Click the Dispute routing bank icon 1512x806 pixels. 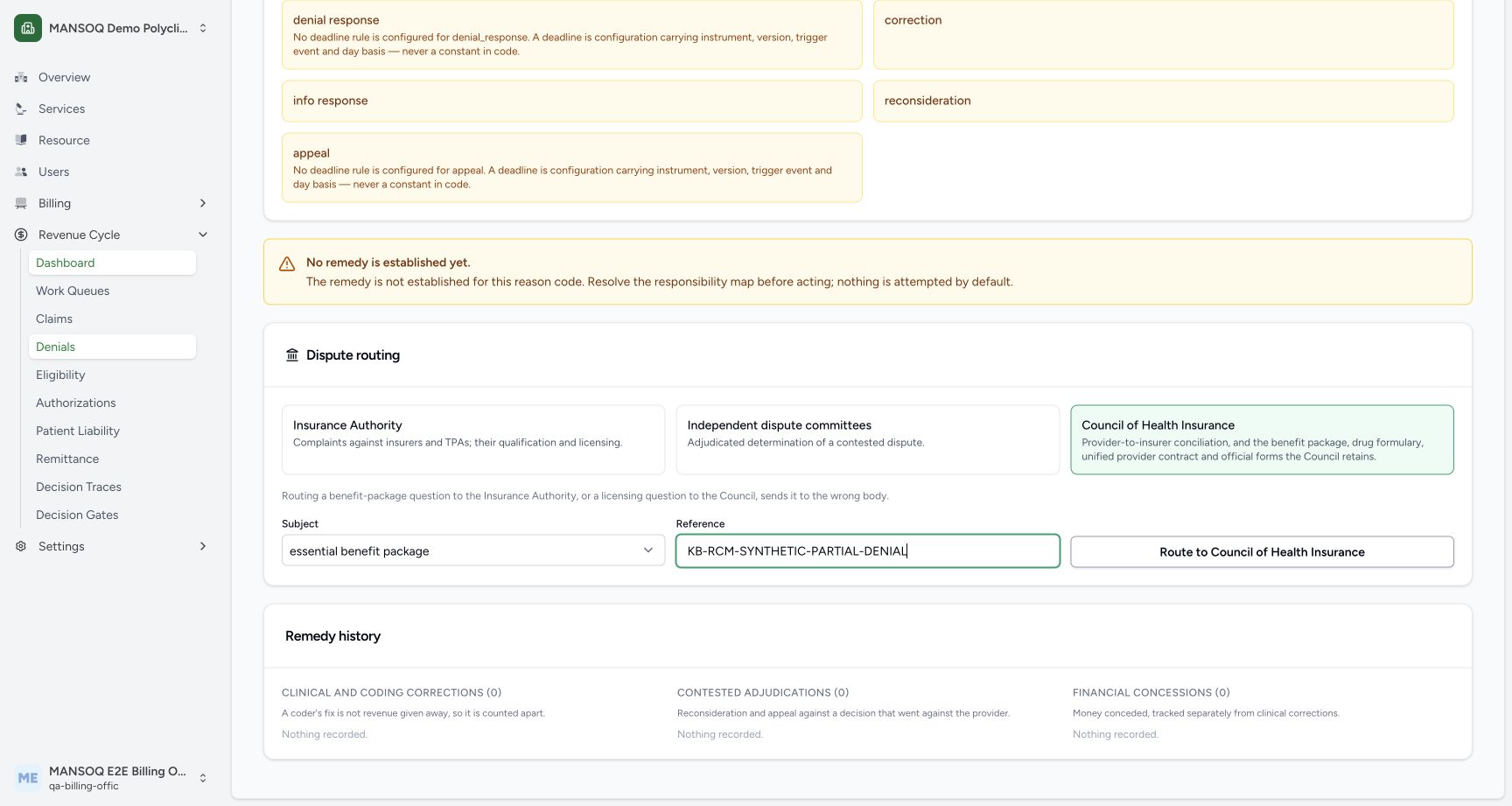coord(292,355)
